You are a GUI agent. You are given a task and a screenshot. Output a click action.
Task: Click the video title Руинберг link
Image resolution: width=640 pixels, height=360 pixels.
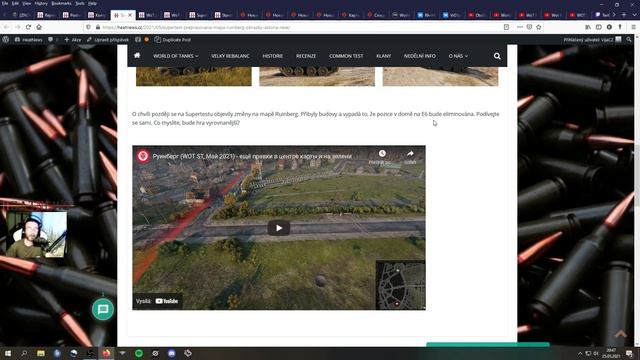point(252,156)
